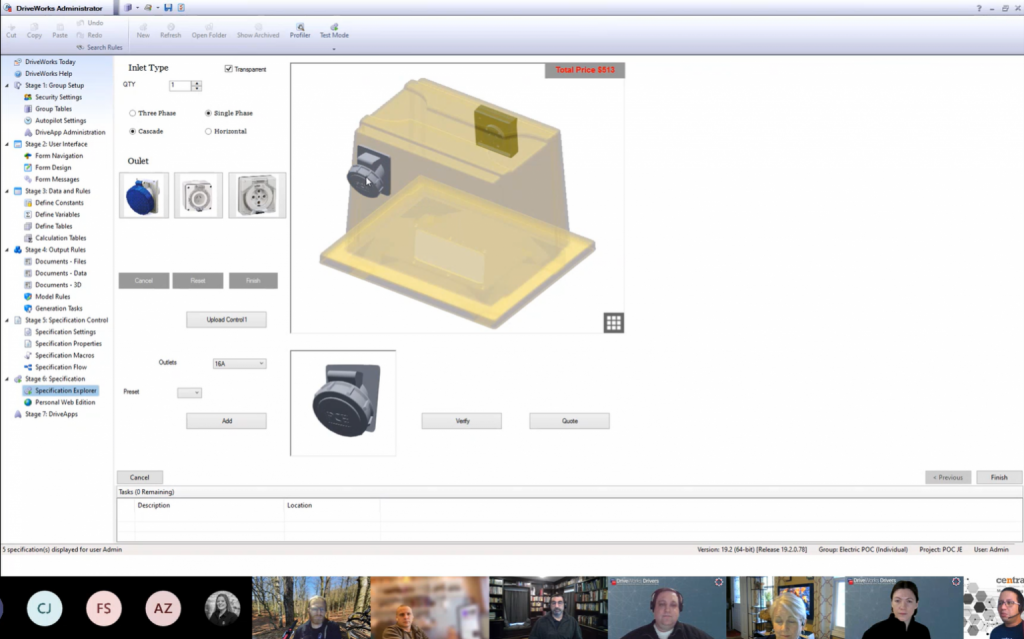Viewport: 1024px width, 639px height.
Task: Click the < Previous button
Action: coord(948,477)
